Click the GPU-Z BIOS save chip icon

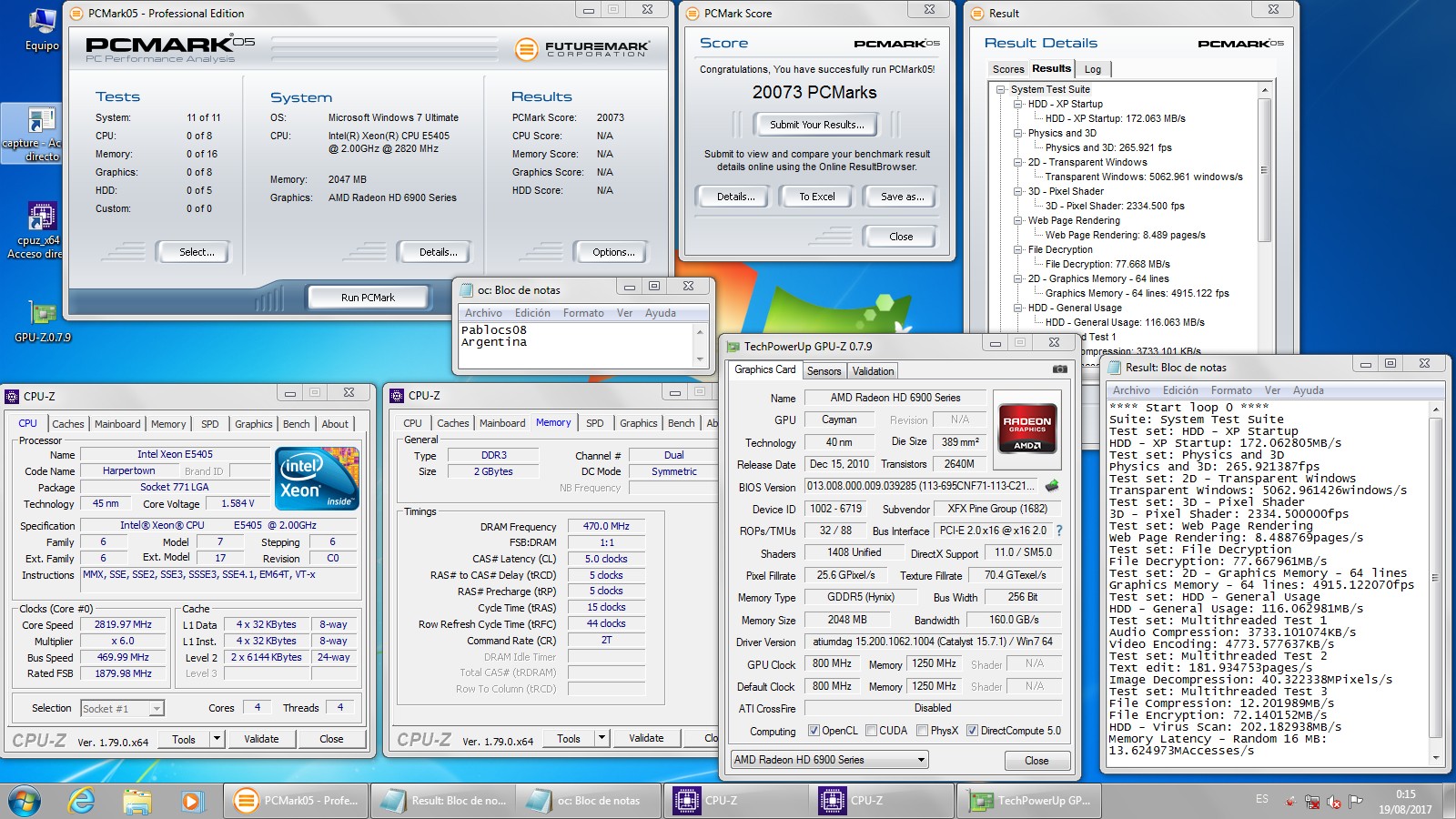1052,486
